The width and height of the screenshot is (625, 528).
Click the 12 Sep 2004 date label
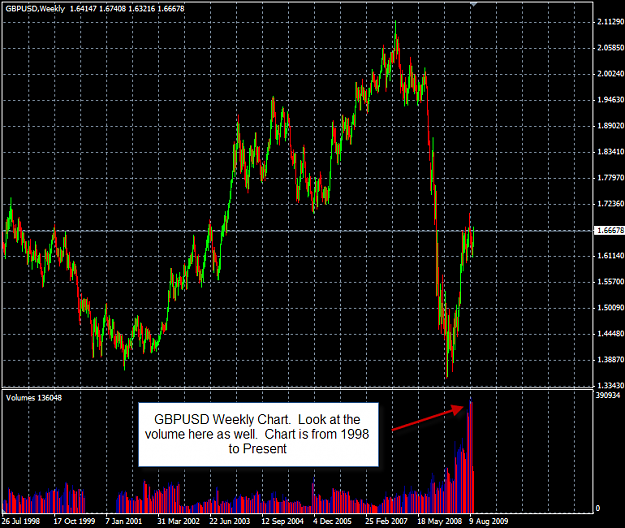coord(282,521)
